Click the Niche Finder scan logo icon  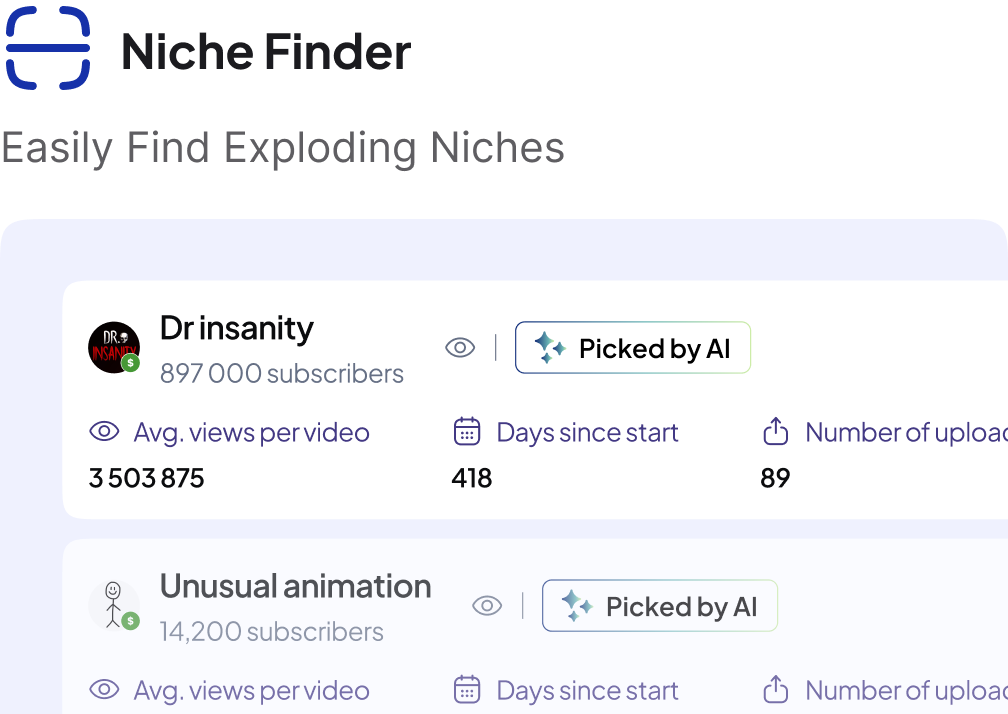click(48, 48)
